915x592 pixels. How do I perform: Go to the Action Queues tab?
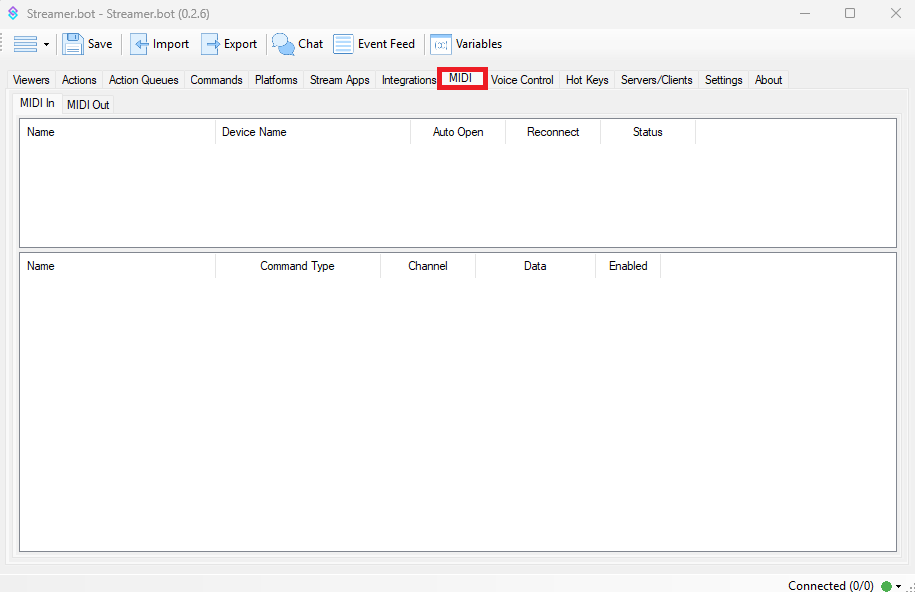(x=143, y=80)
